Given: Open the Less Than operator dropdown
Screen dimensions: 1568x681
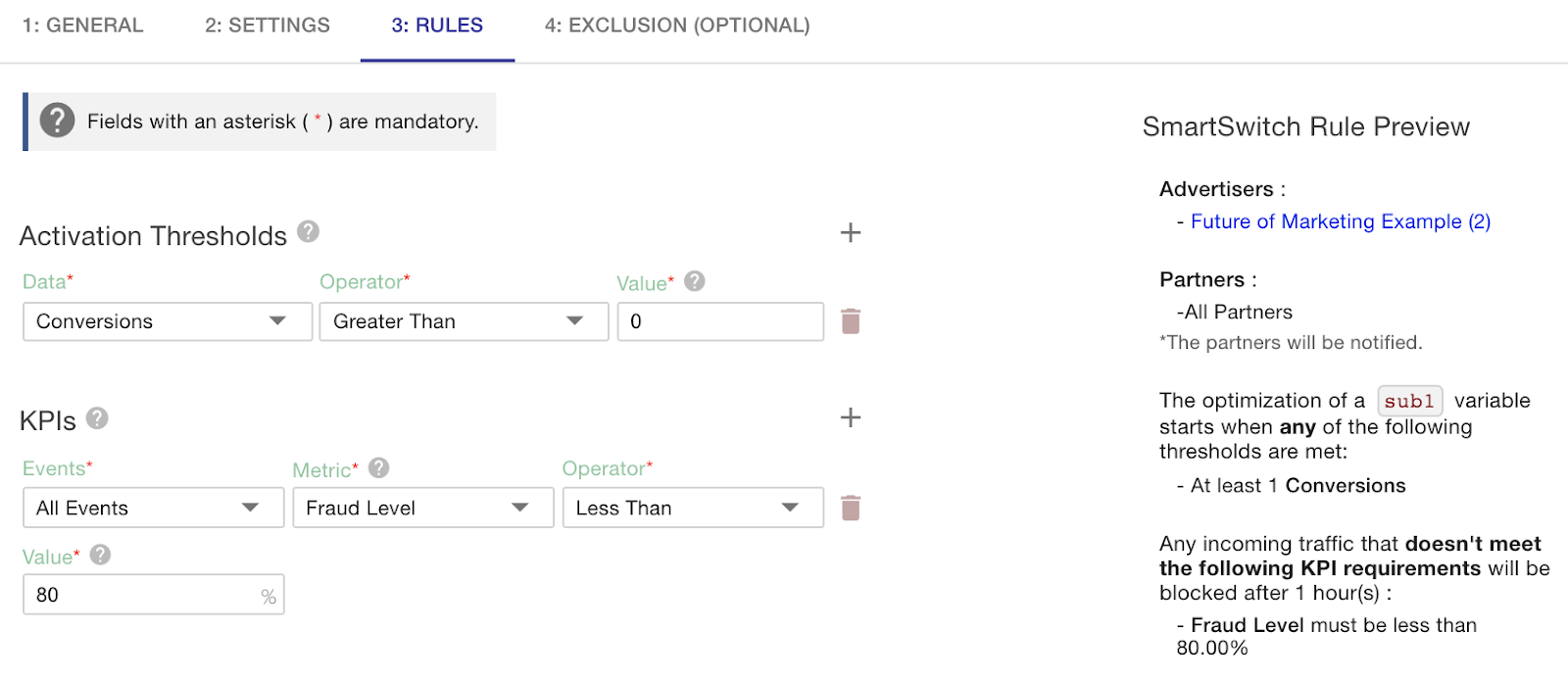Looking at the screenshot, I should 693,508.
